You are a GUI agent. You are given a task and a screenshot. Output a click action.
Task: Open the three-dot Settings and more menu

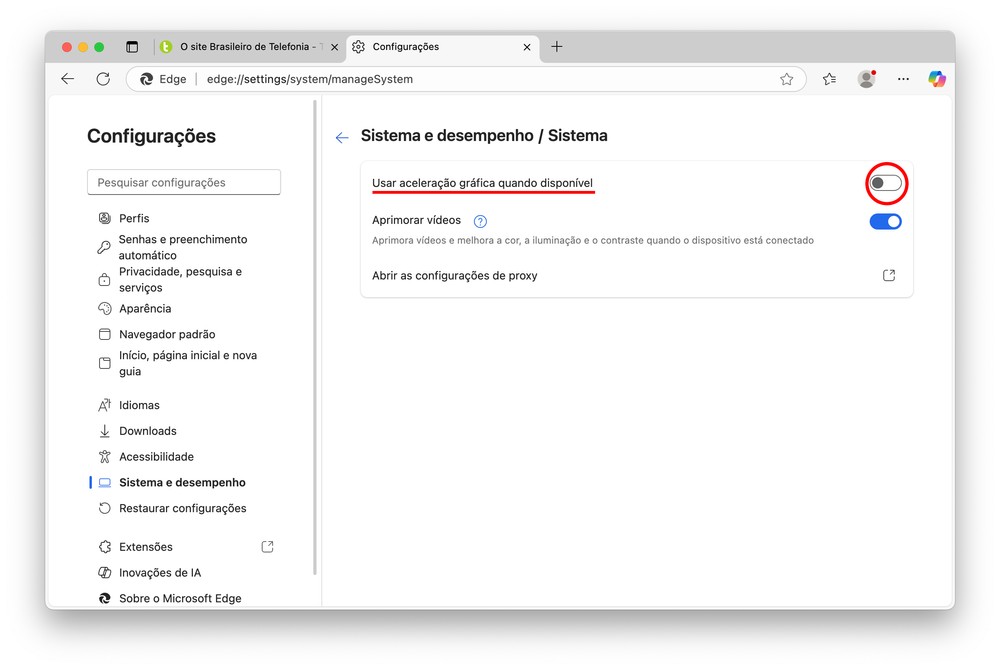point(903,79)
